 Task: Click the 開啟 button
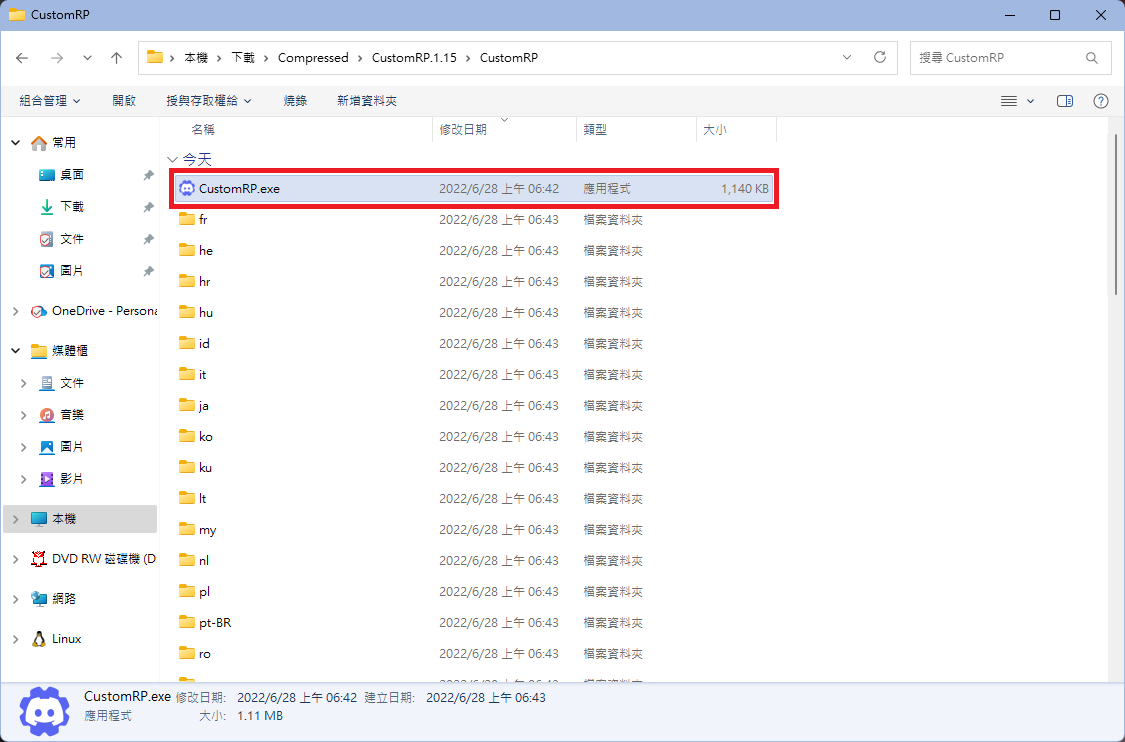click(x=124, y=101)
